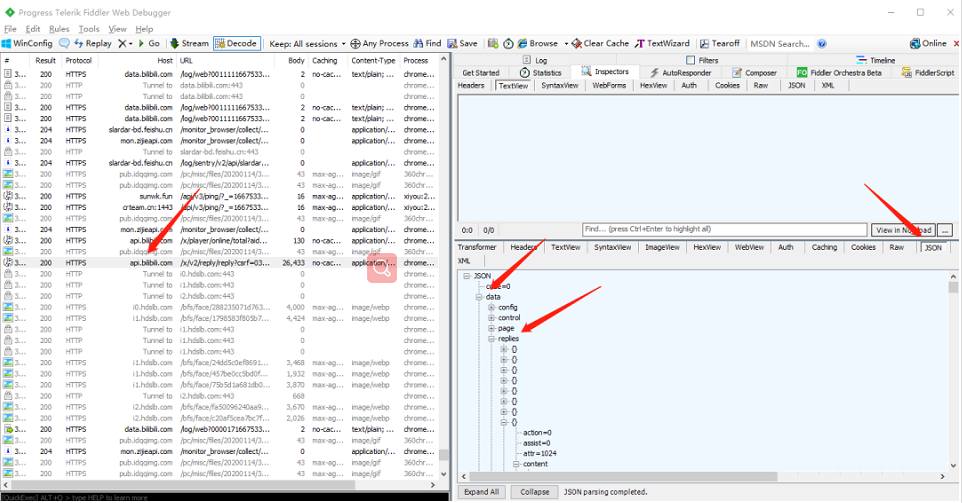The height and width of the screenshot is (503, 962).
Task: Click the camera screenshot icon
Action: (493, 44)
